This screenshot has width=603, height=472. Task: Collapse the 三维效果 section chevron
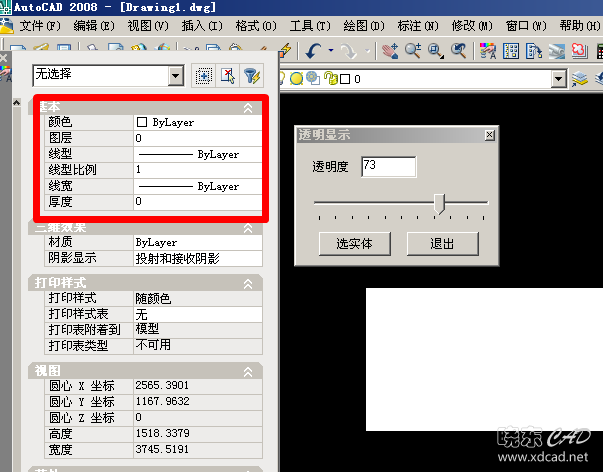(248, 228)
